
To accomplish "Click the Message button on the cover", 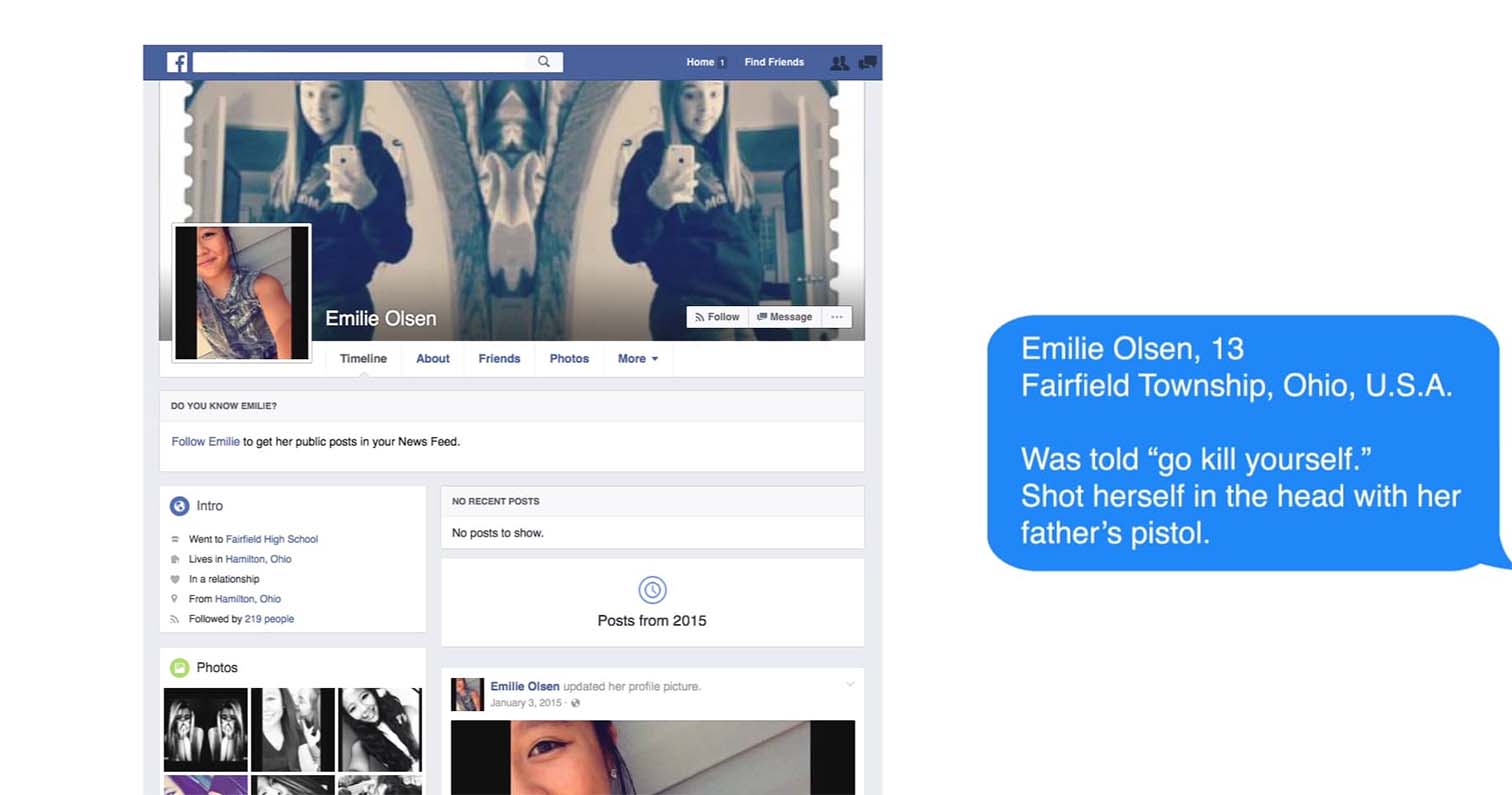I will click(x=784, y=317).
